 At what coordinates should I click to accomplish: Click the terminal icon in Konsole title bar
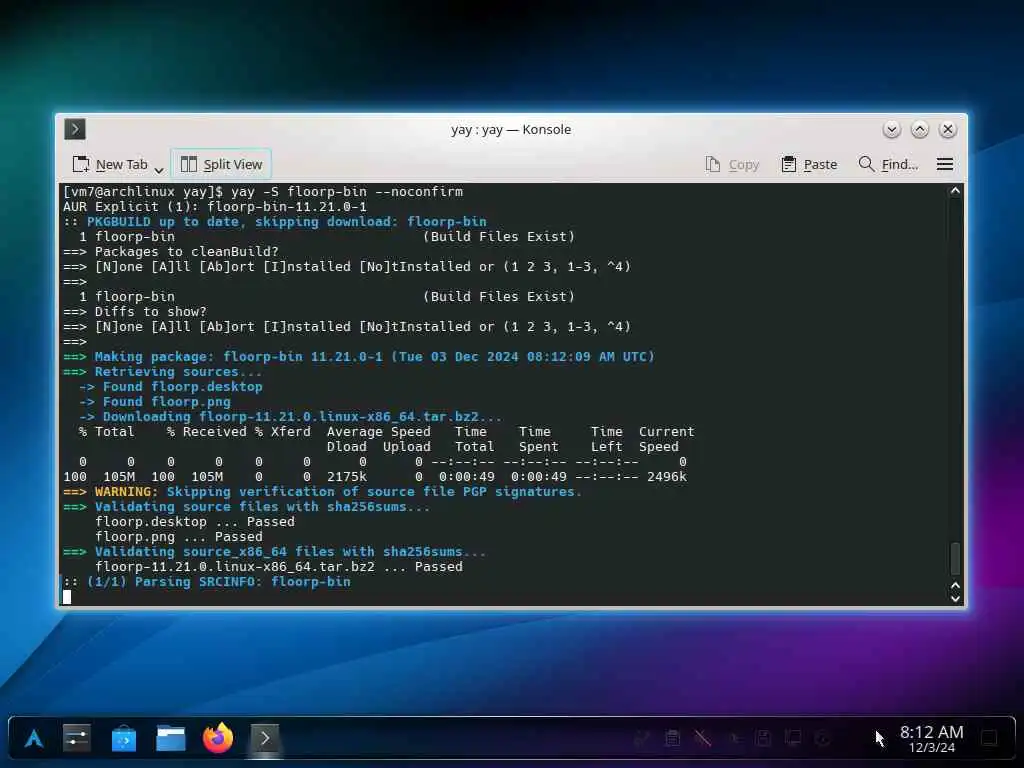75,129
